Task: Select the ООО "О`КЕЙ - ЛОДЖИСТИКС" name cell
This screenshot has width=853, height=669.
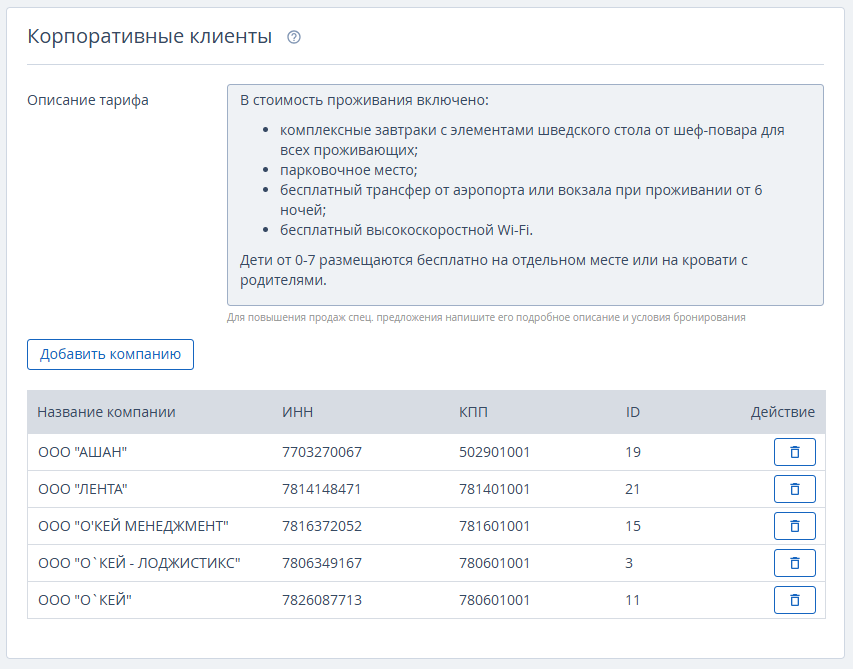Action: 139,563
